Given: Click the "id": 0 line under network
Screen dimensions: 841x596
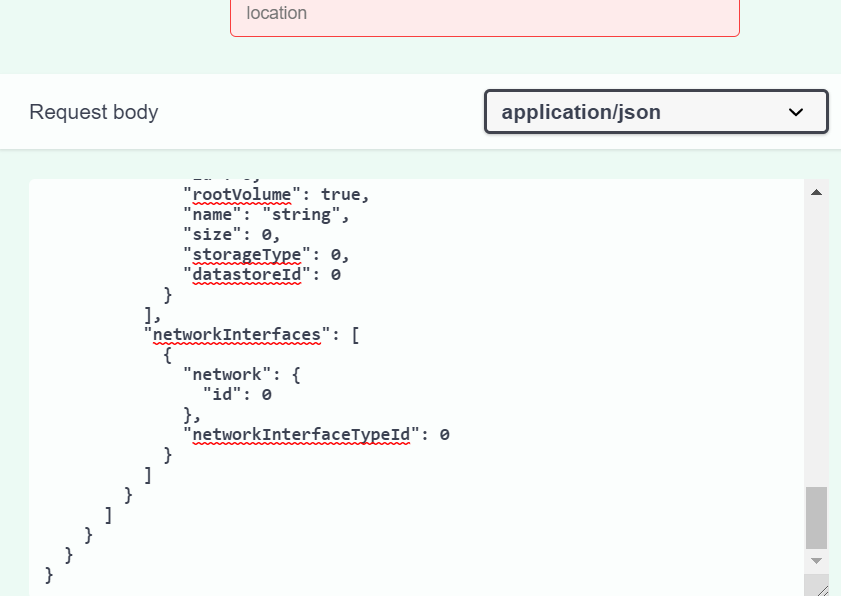Looking at the screenshot, I should 238,394.
